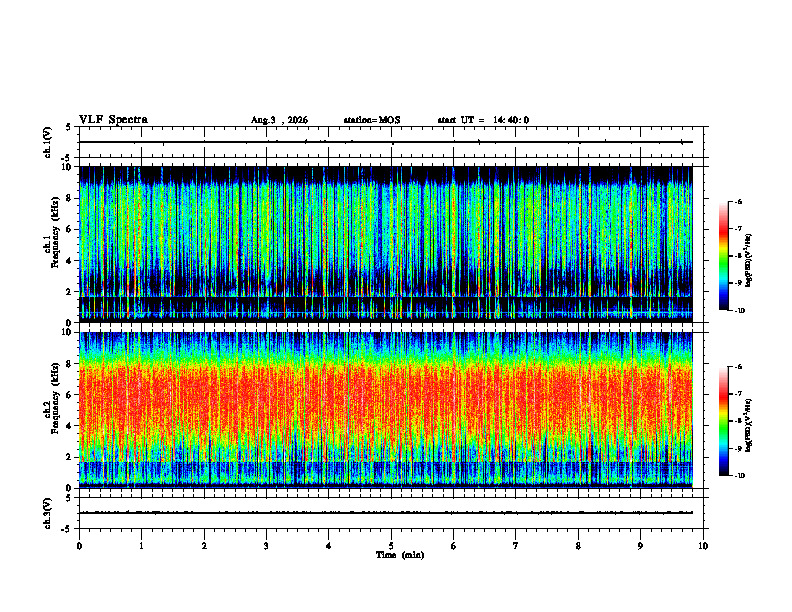Click the time axis tick label "4"
792x612 pixels.
(329, 546)
